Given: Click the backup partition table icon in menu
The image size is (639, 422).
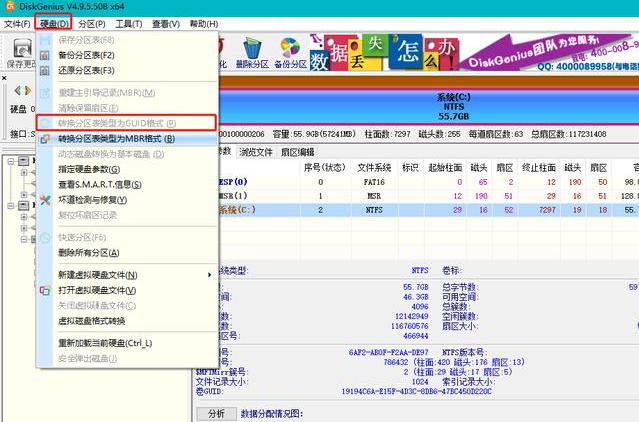Looking at the screenshot, I should click(45, 55).
